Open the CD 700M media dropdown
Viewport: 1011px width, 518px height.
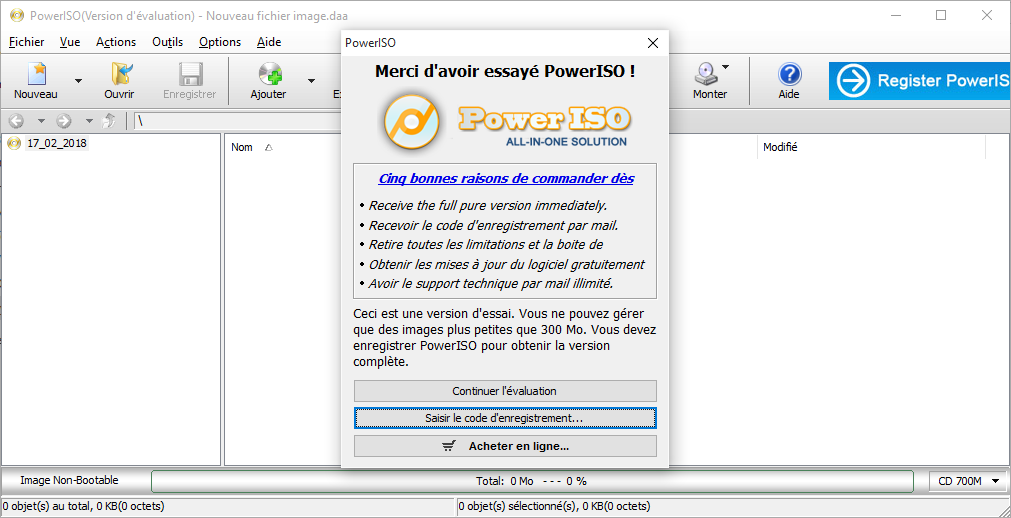pyautogui.click(x=968, y=481)
